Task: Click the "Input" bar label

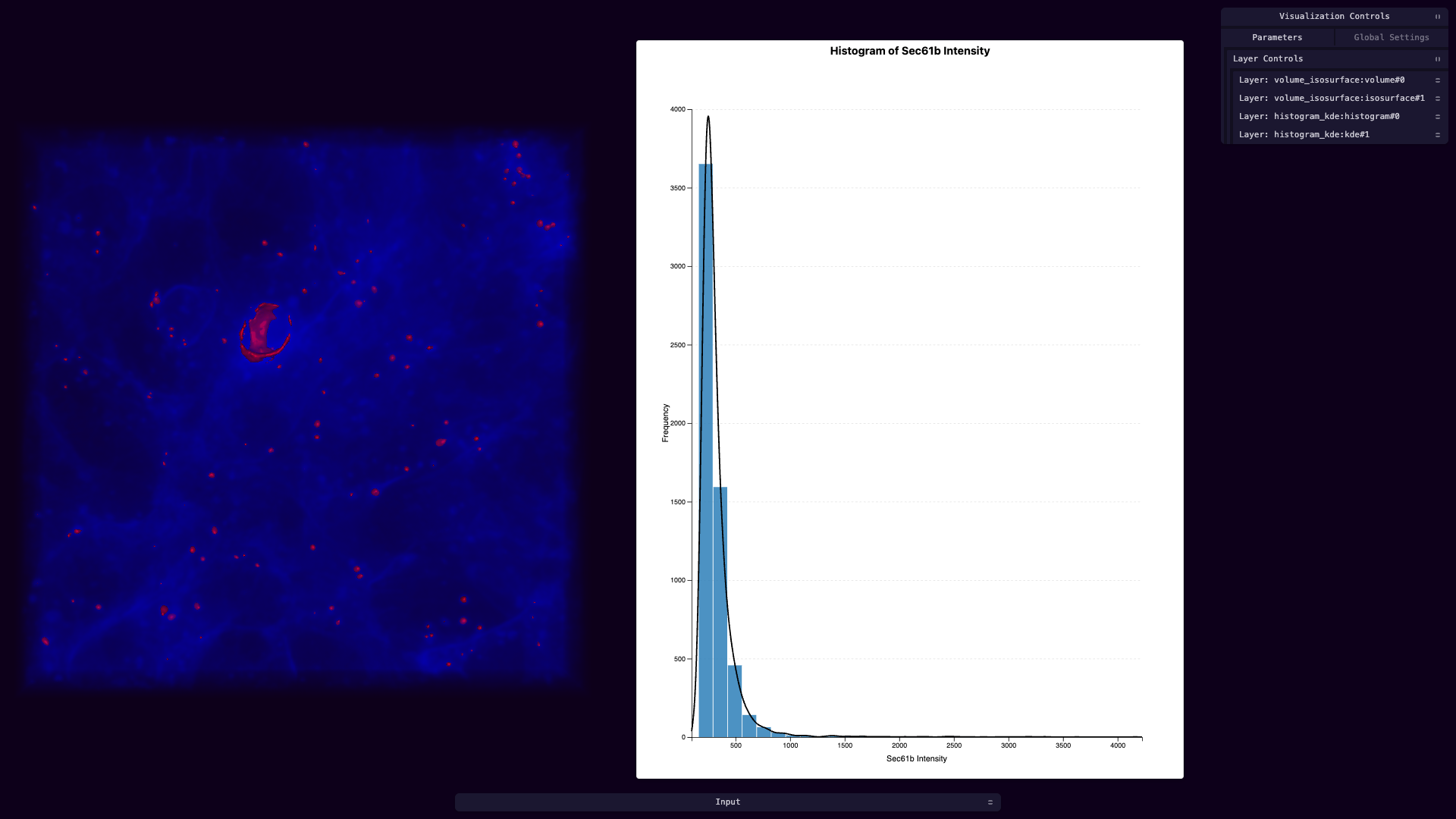Action: [727, 802]
